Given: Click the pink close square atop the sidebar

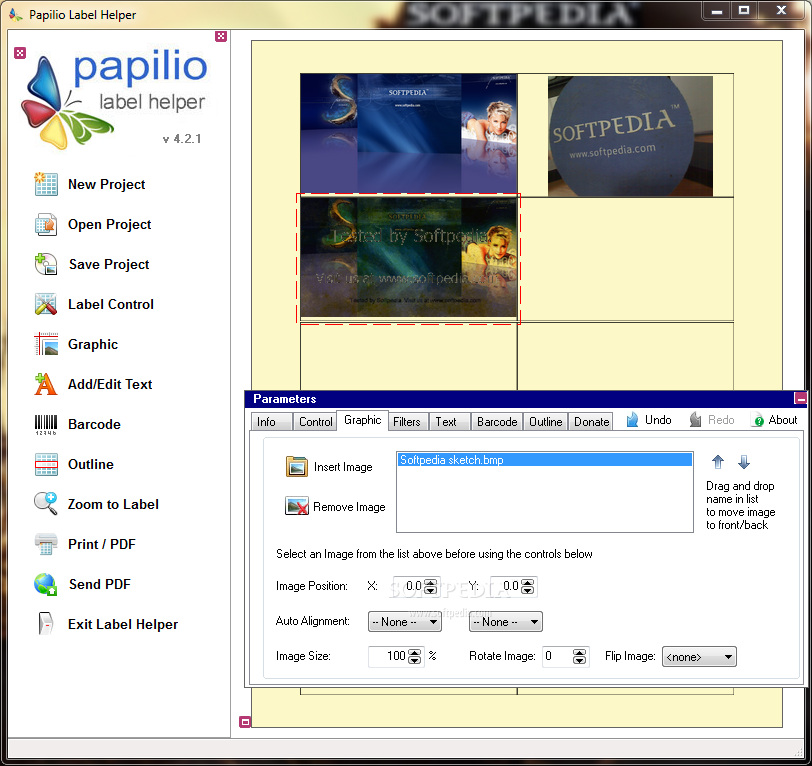Looking at the screenshot, I should pos(221,36).
